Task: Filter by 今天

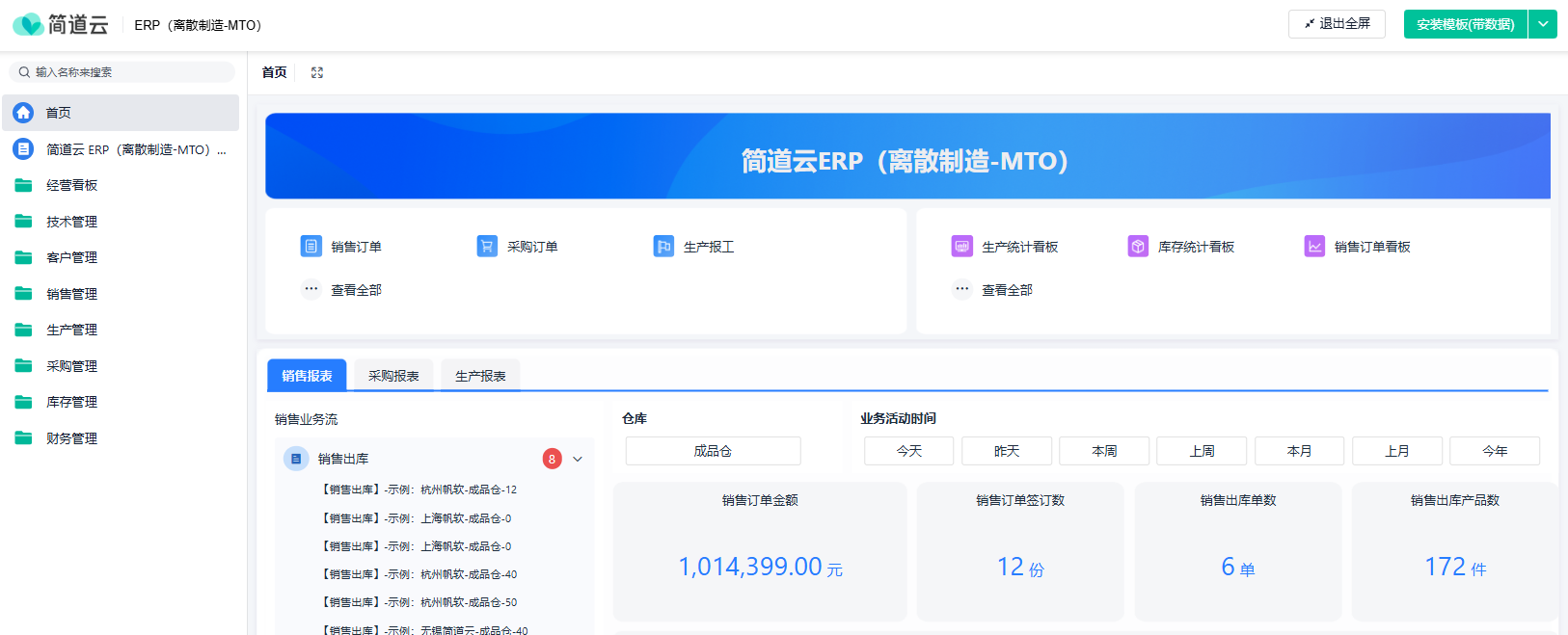Action: [x=908, y=451]
